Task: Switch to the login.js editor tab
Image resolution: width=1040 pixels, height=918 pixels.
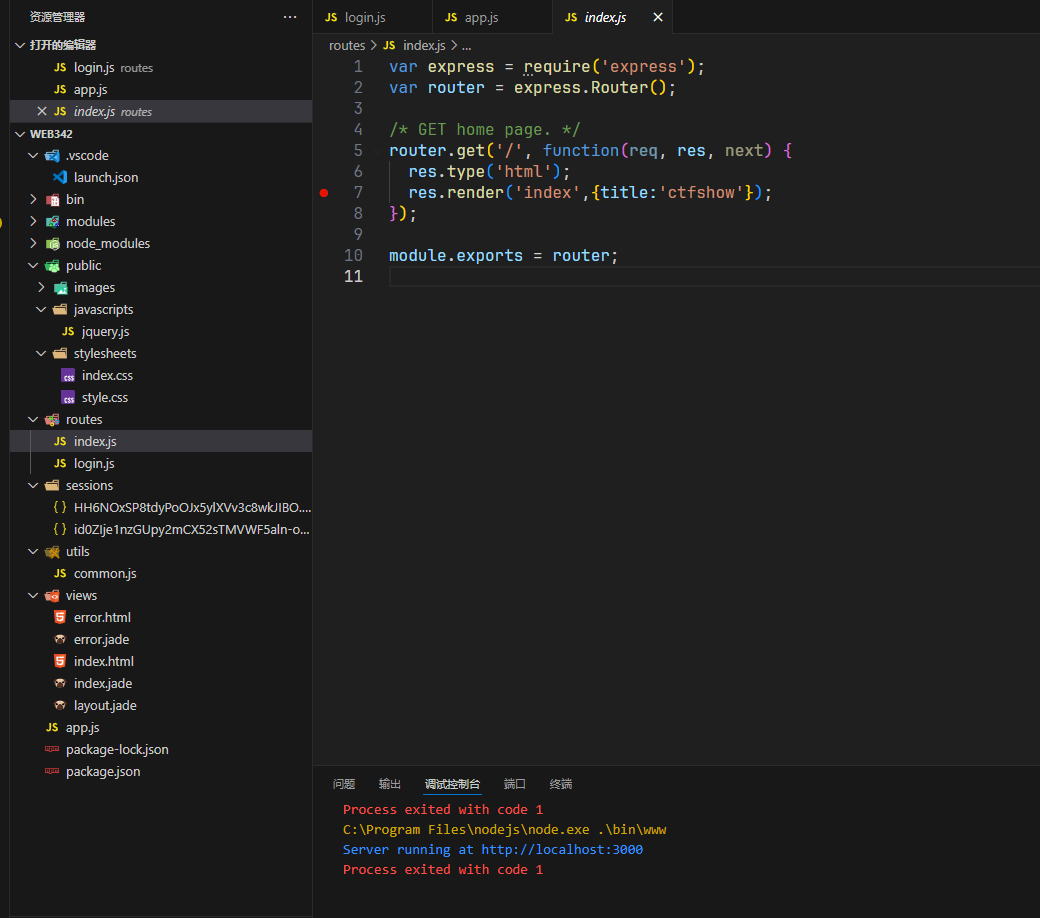Action: (365, 18)
